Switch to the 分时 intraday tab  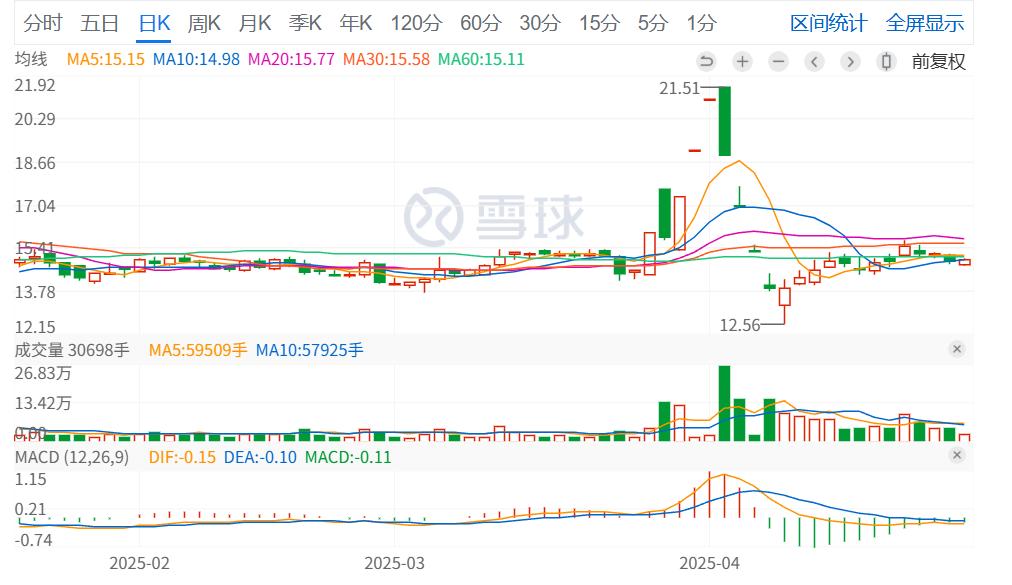(x=42, y=23)
